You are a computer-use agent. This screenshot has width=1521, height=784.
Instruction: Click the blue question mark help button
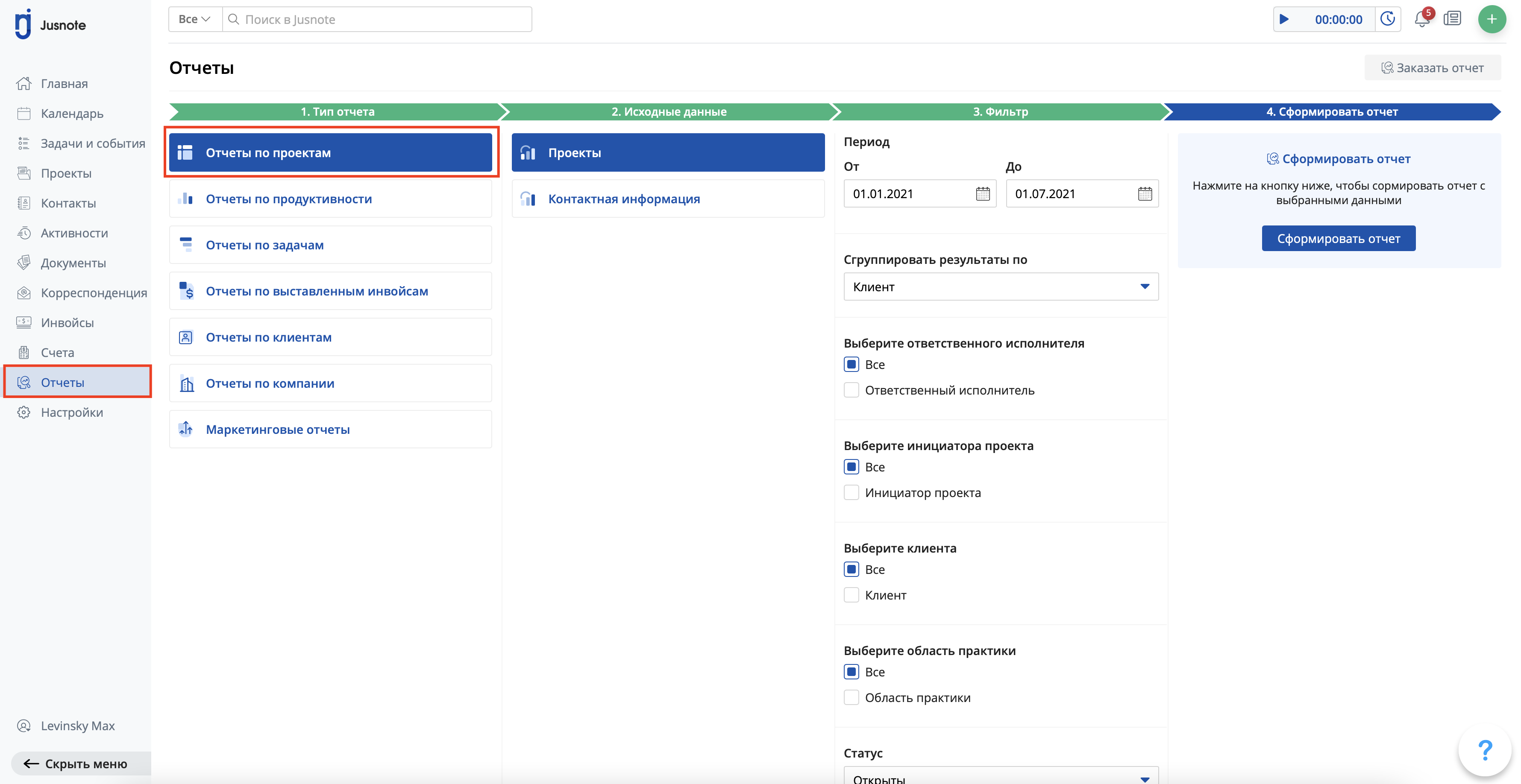point(1484,750)
